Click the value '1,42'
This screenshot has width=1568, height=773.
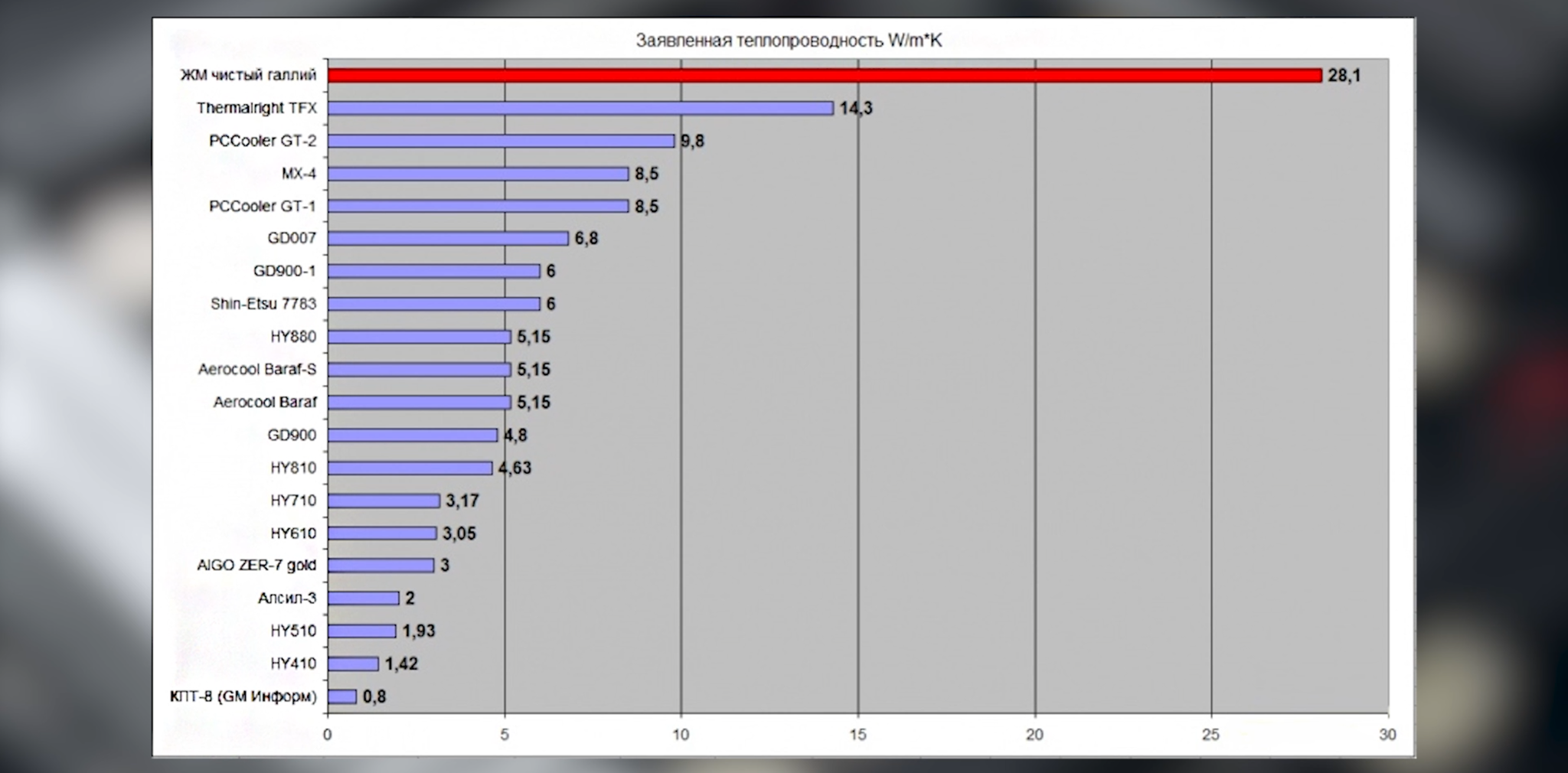401,664
